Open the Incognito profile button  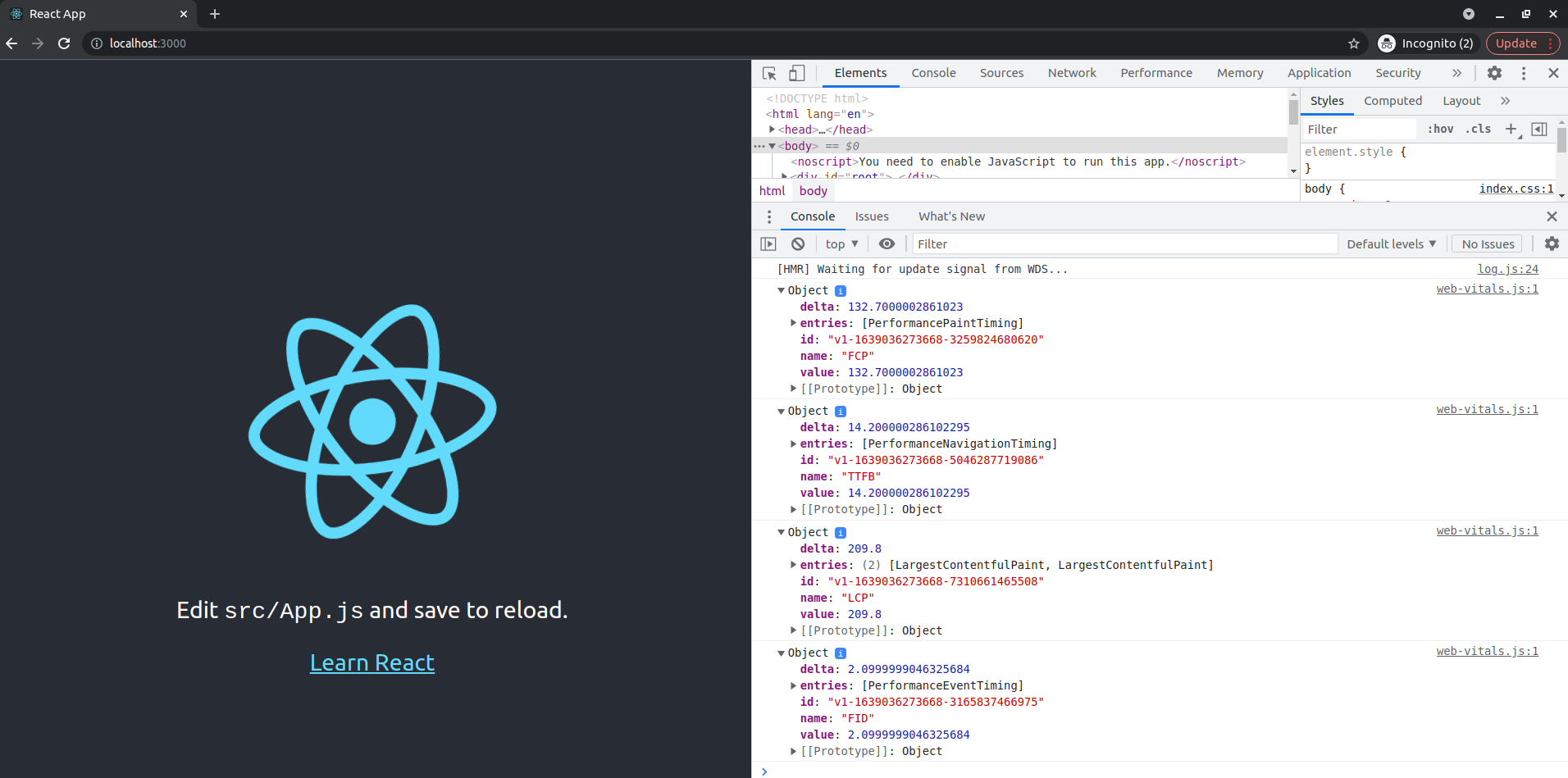point(1426,43)
